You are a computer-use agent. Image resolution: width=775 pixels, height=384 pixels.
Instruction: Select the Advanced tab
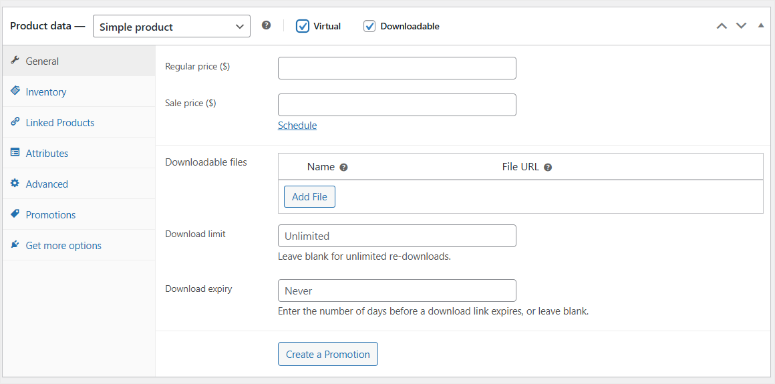point(79,184)
